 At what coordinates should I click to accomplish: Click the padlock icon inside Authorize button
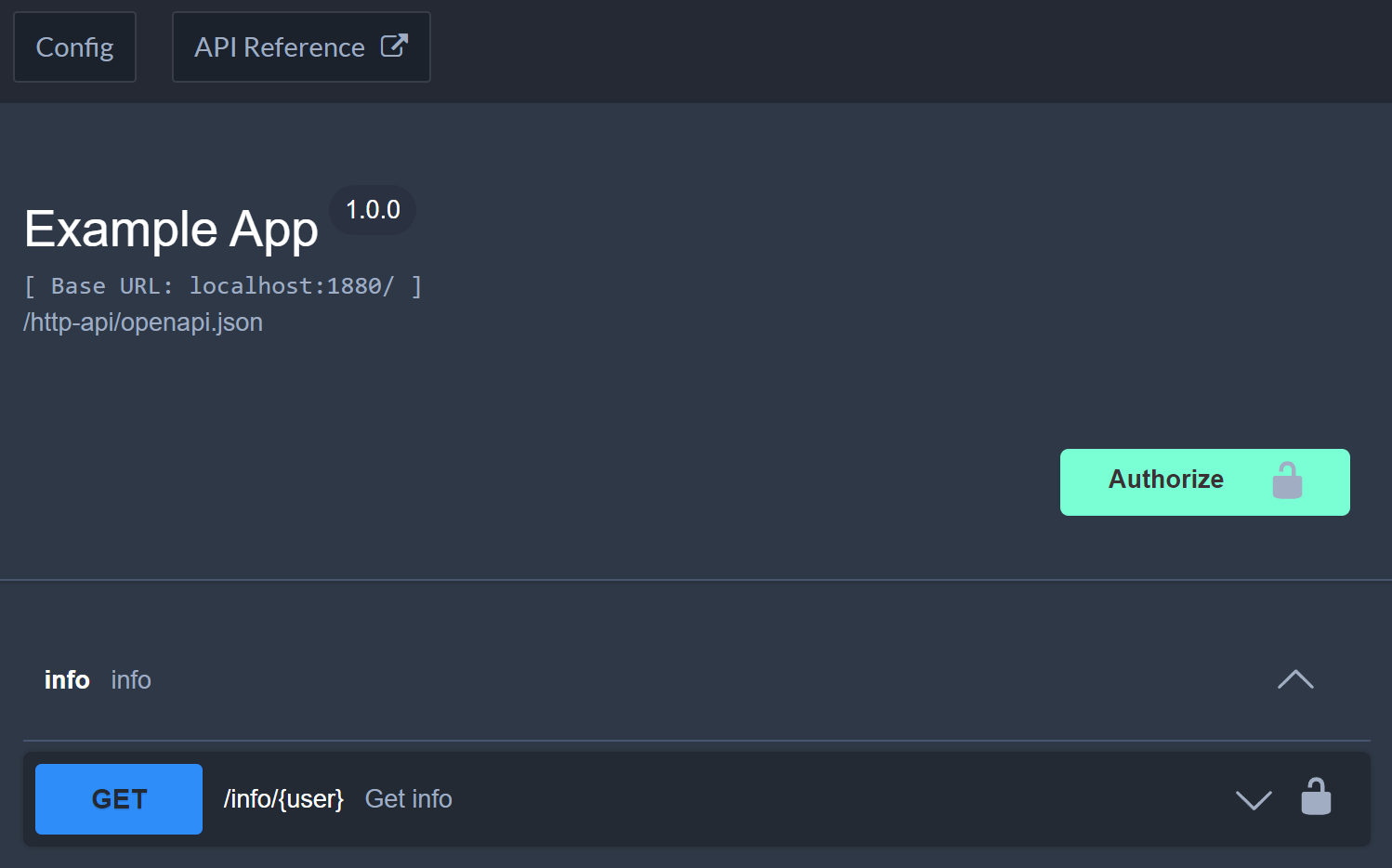point(1287,480)
